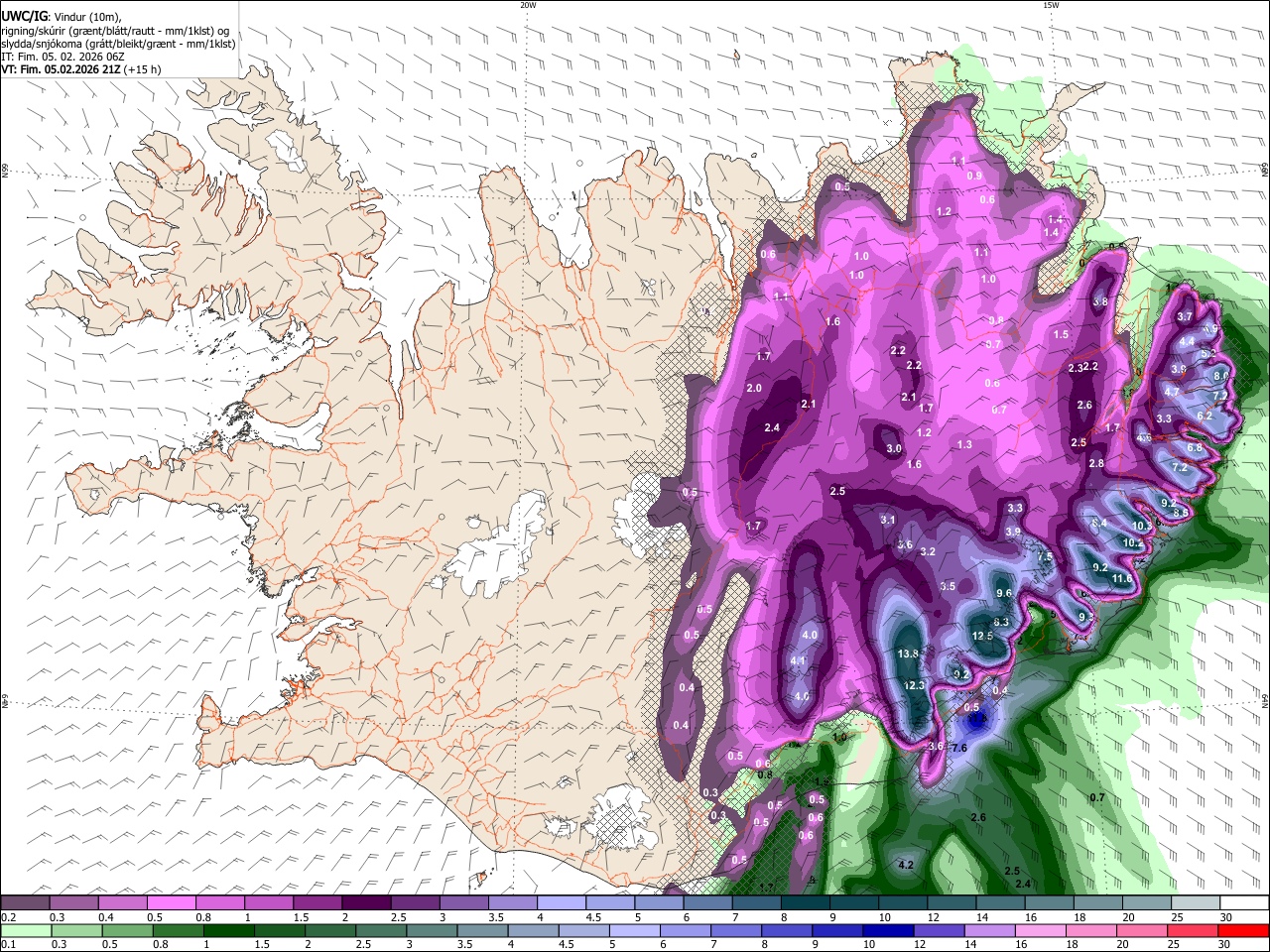Click the 'IT: Fim. 05. 02. 2026 06Z' line
The height and width of the screenshot is (952, 1270).
tap(63, 57)
